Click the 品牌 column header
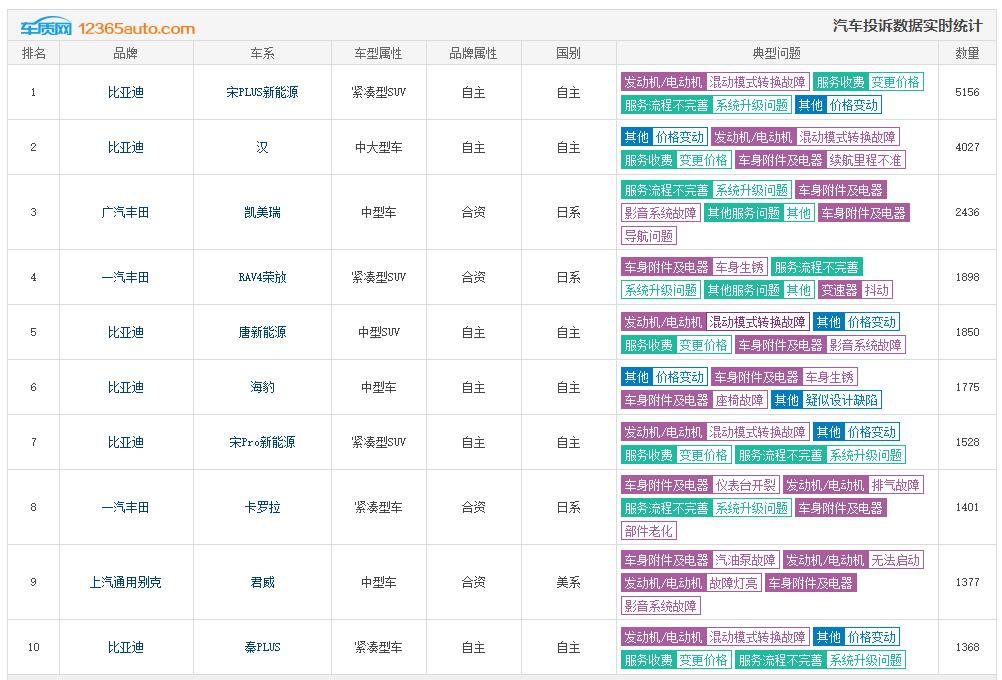The image size is (1002, 680). tap(125, 53)
